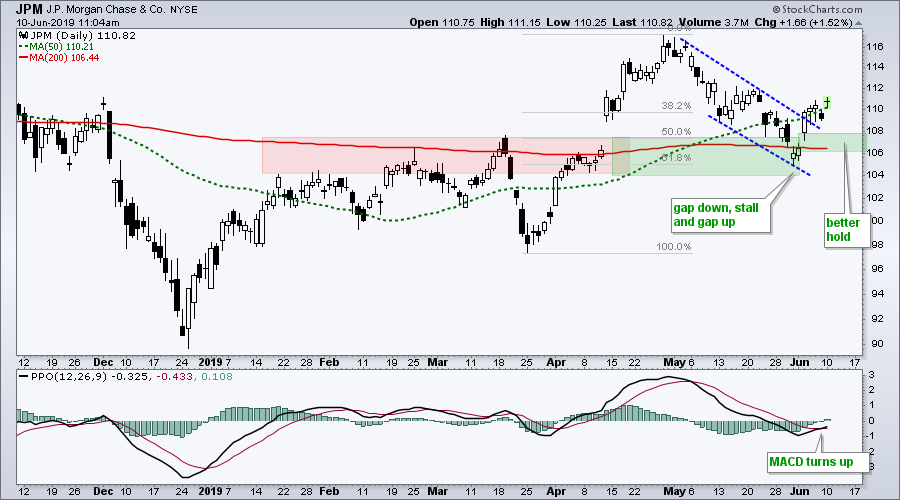The width and height of the screenshot is (900, 500).
Task: Click the MA(50) 110.21 legend label
Action: tap(62, 46)
